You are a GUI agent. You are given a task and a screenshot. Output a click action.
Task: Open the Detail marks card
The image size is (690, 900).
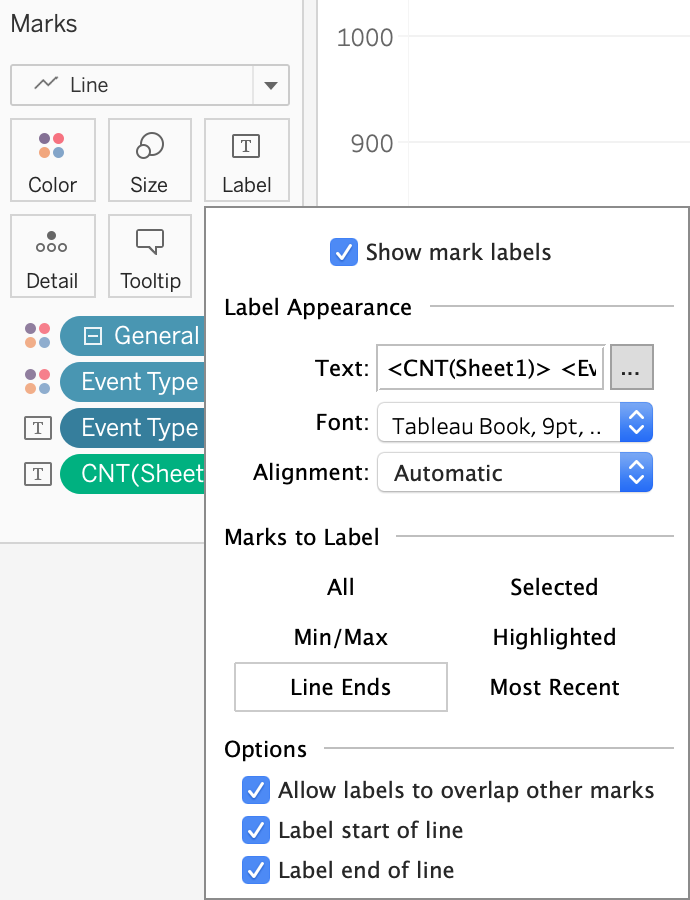pyautogui.click(x=52, y=256)
